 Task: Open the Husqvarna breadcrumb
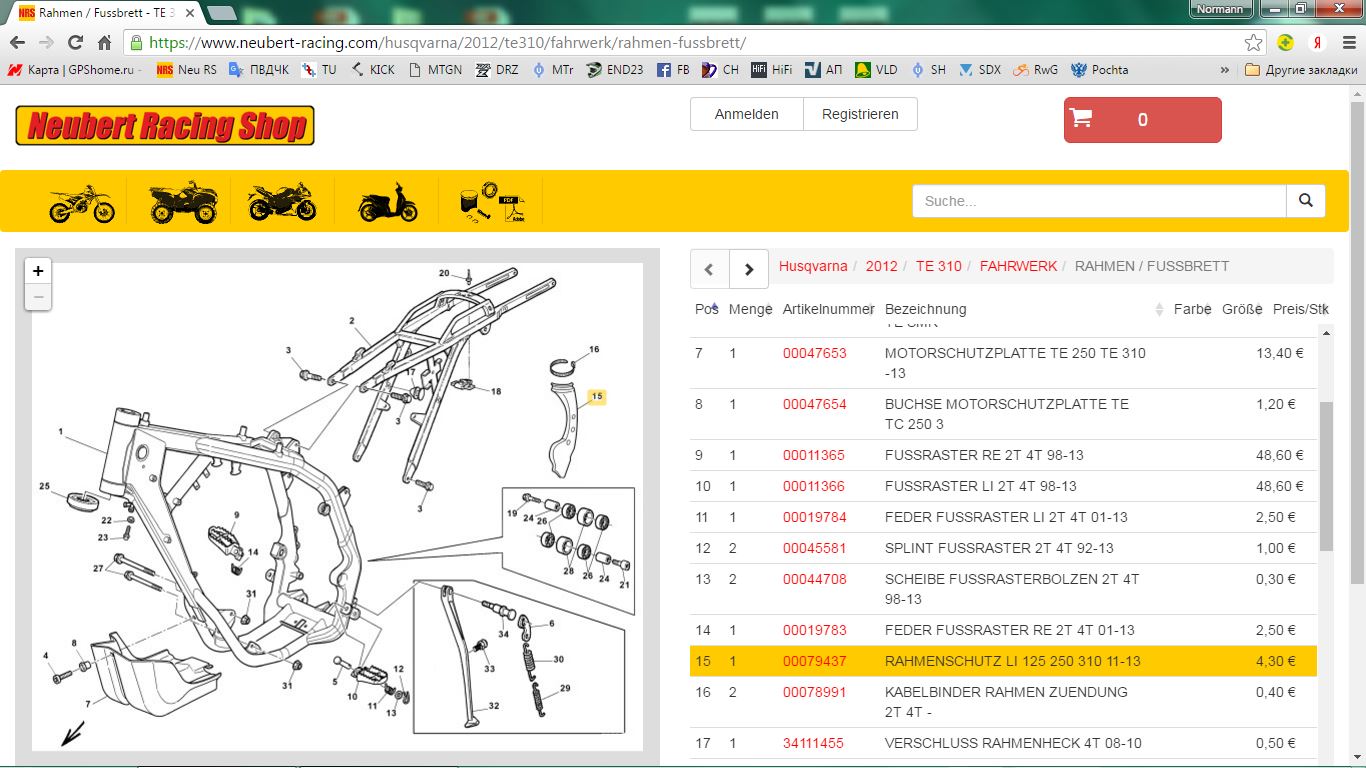(813, 266)
